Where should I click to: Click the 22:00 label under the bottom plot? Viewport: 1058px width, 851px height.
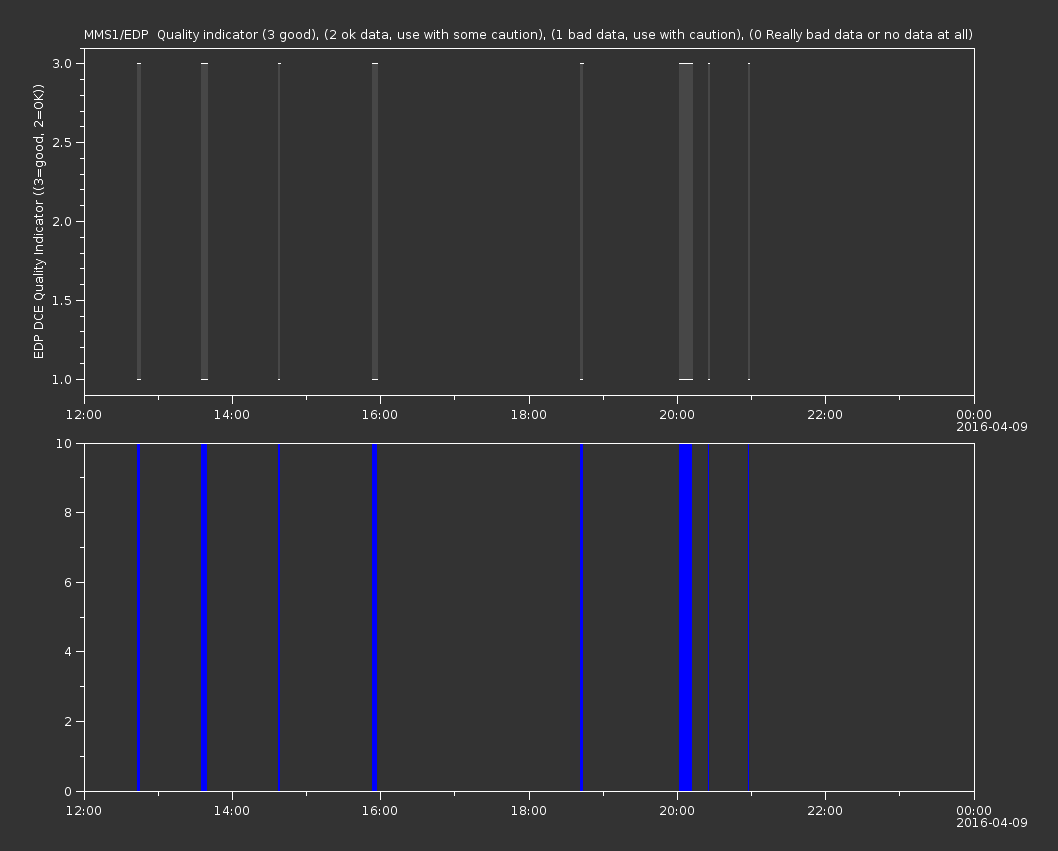[825, 811]
